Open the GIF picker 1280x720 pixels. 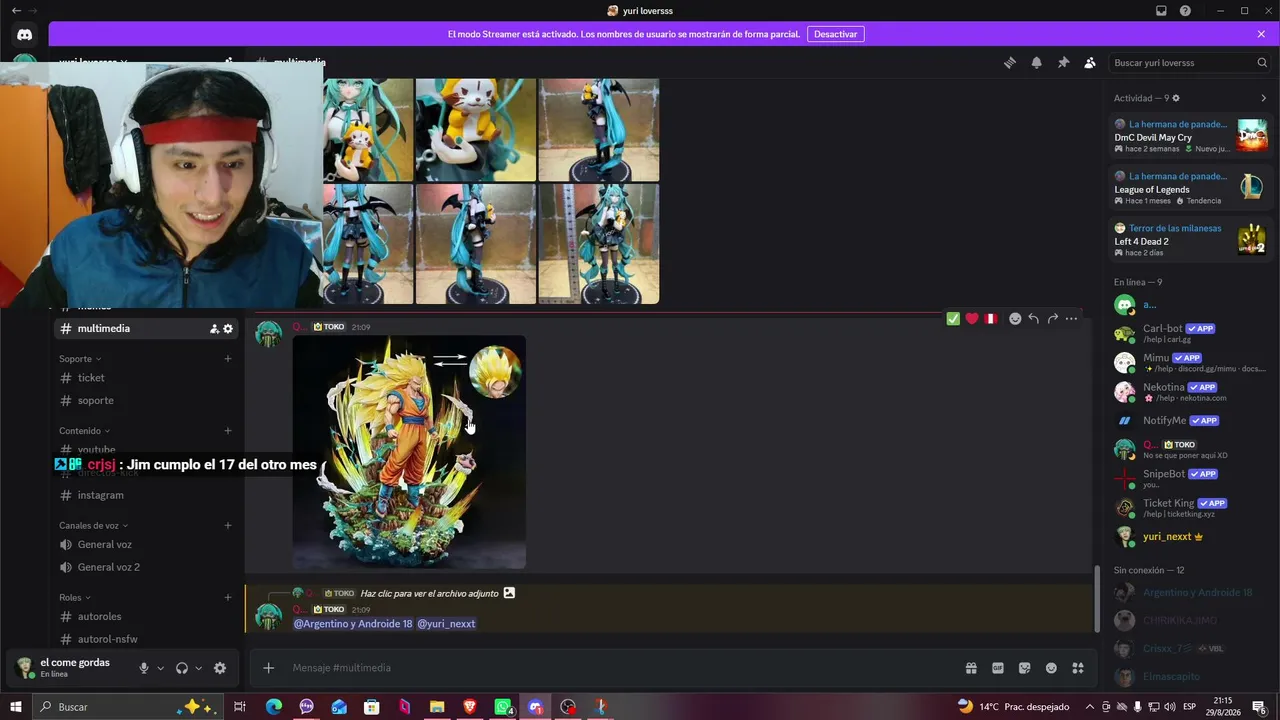(998, 668)
